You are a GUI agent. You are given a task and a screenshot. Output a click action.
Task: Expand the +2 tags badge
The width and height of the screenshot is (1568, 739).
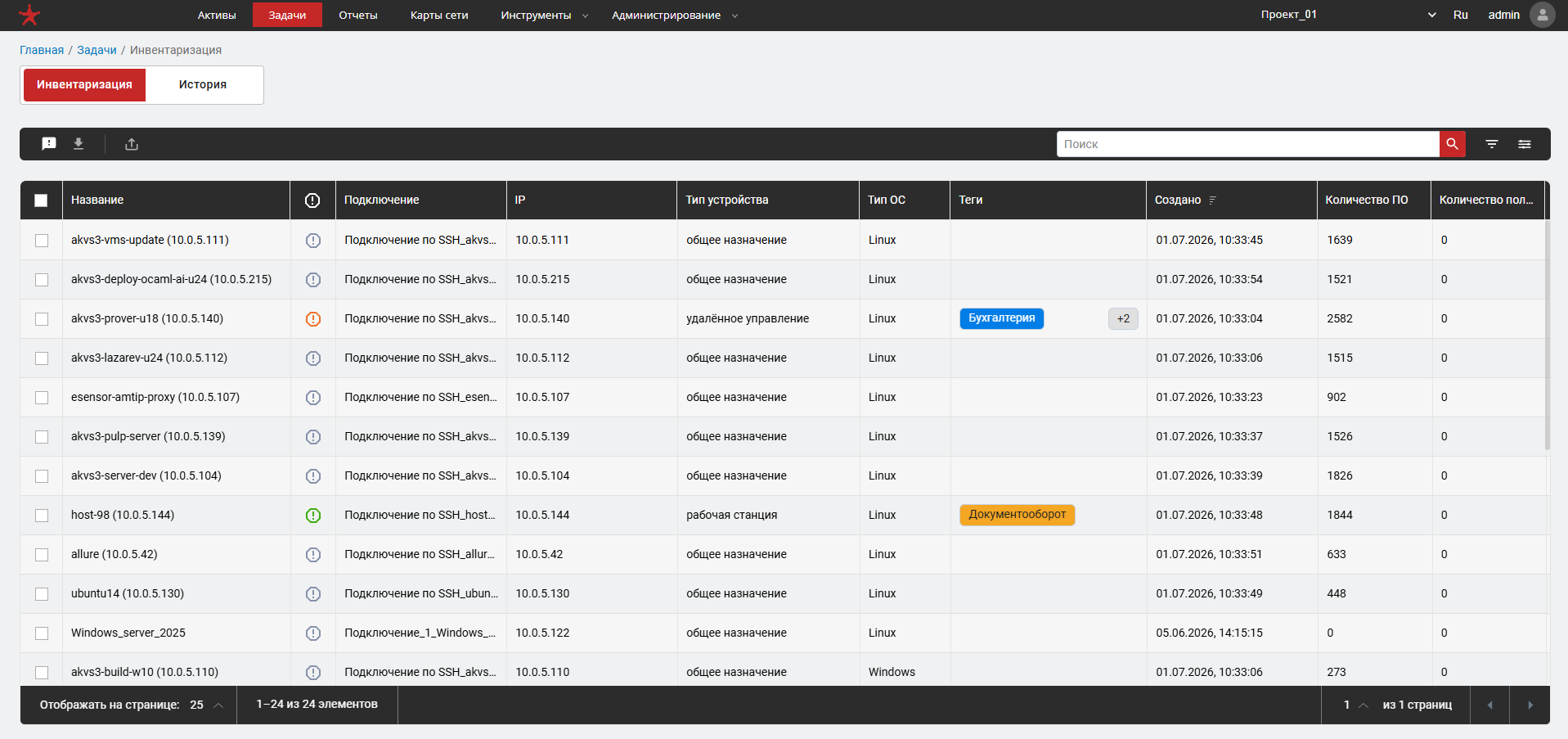(x=1123, y=319)
